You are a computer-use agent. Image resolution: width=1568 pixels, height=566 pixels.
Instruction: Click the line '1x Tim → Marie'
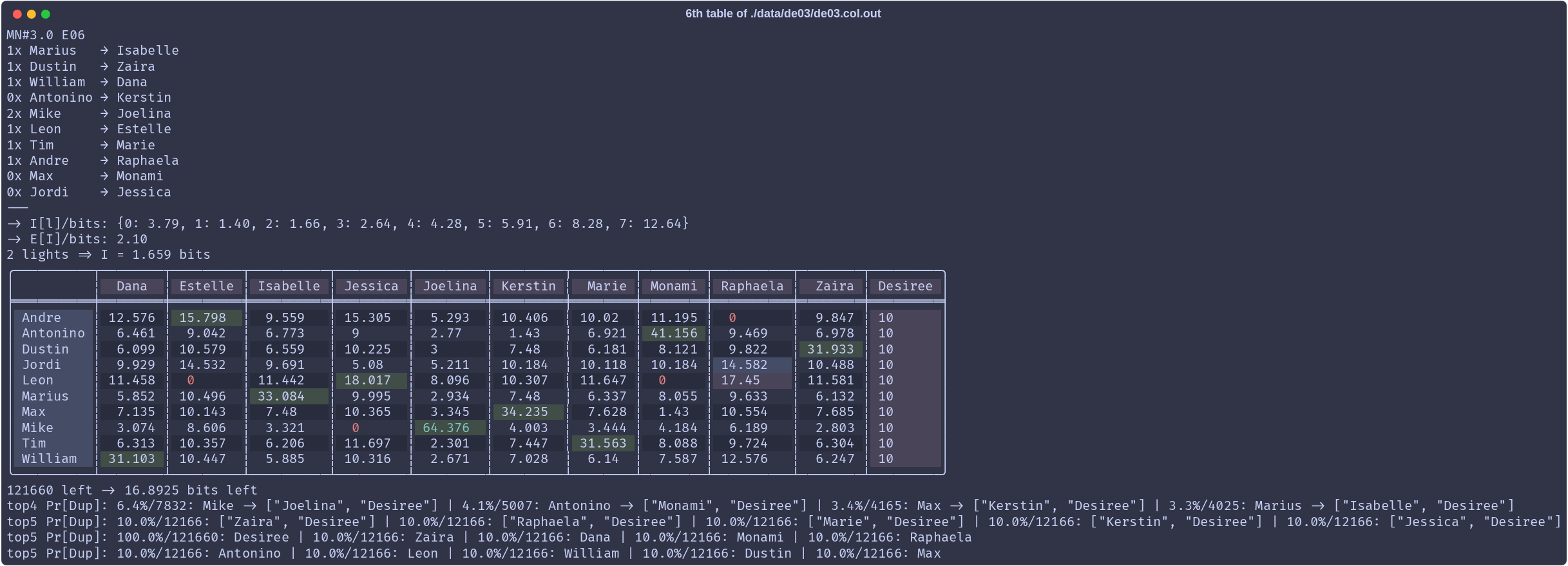81,145
